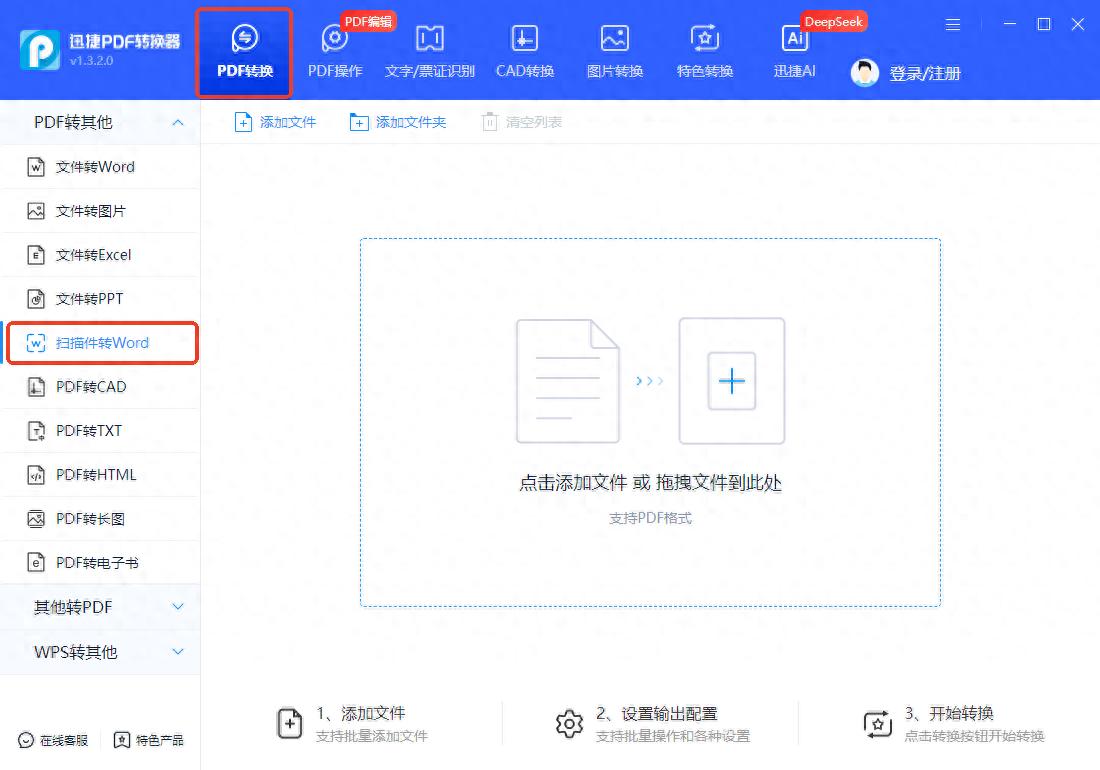The width and height of the screenshot is (1100, 770).
Task: Click the plus box to add file
Action: point(732,381)
